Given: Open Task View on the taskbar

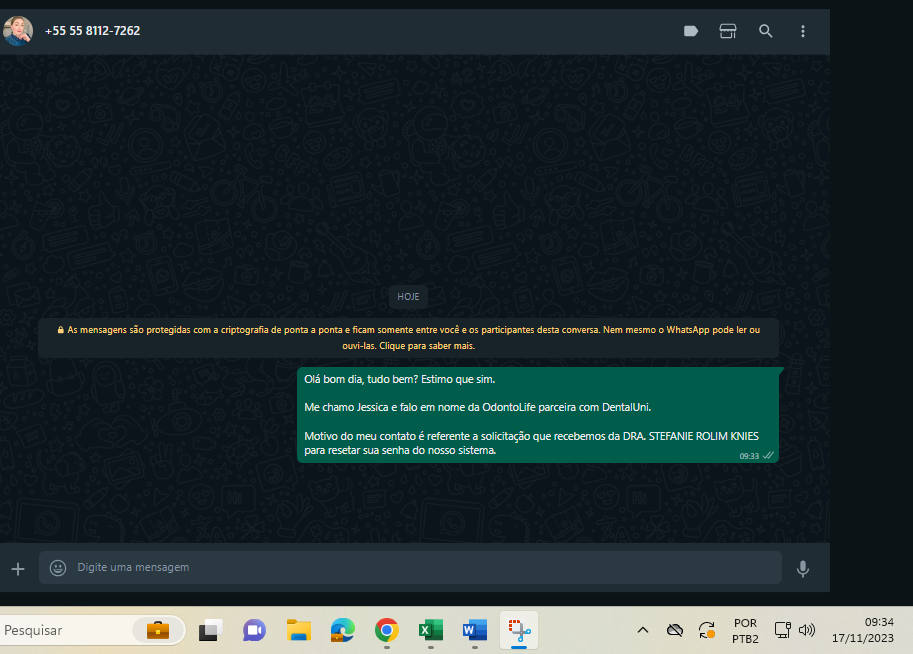Looking at the screenshot, I should 211,630.
